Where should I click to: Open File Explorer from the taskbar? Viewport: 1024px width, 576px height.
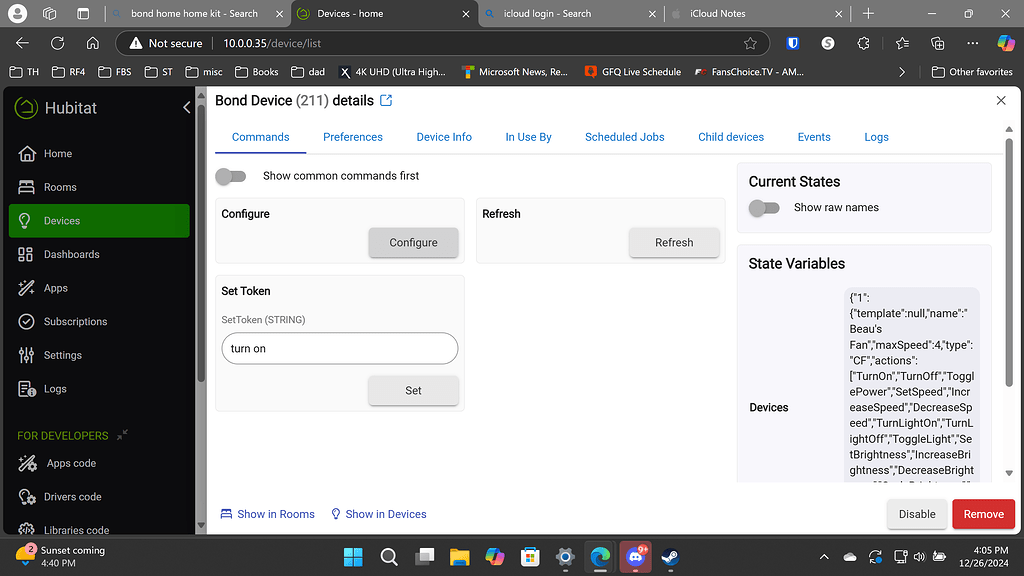(x=459, y=556)
